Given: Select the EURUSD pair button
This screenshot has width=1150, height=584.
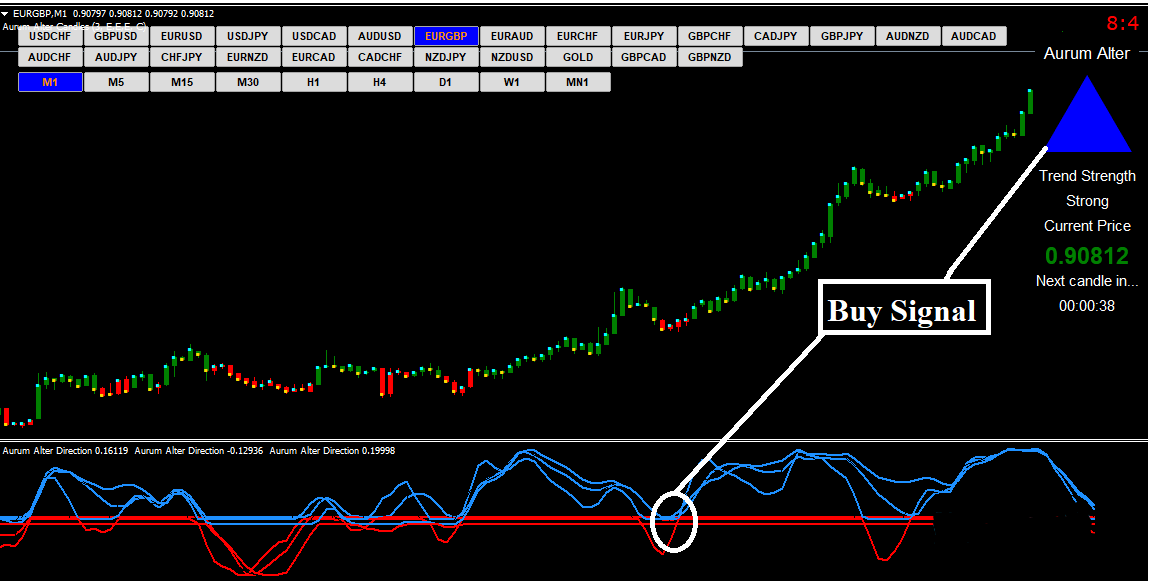Looking at the screenshot, I should click(182, 36).
